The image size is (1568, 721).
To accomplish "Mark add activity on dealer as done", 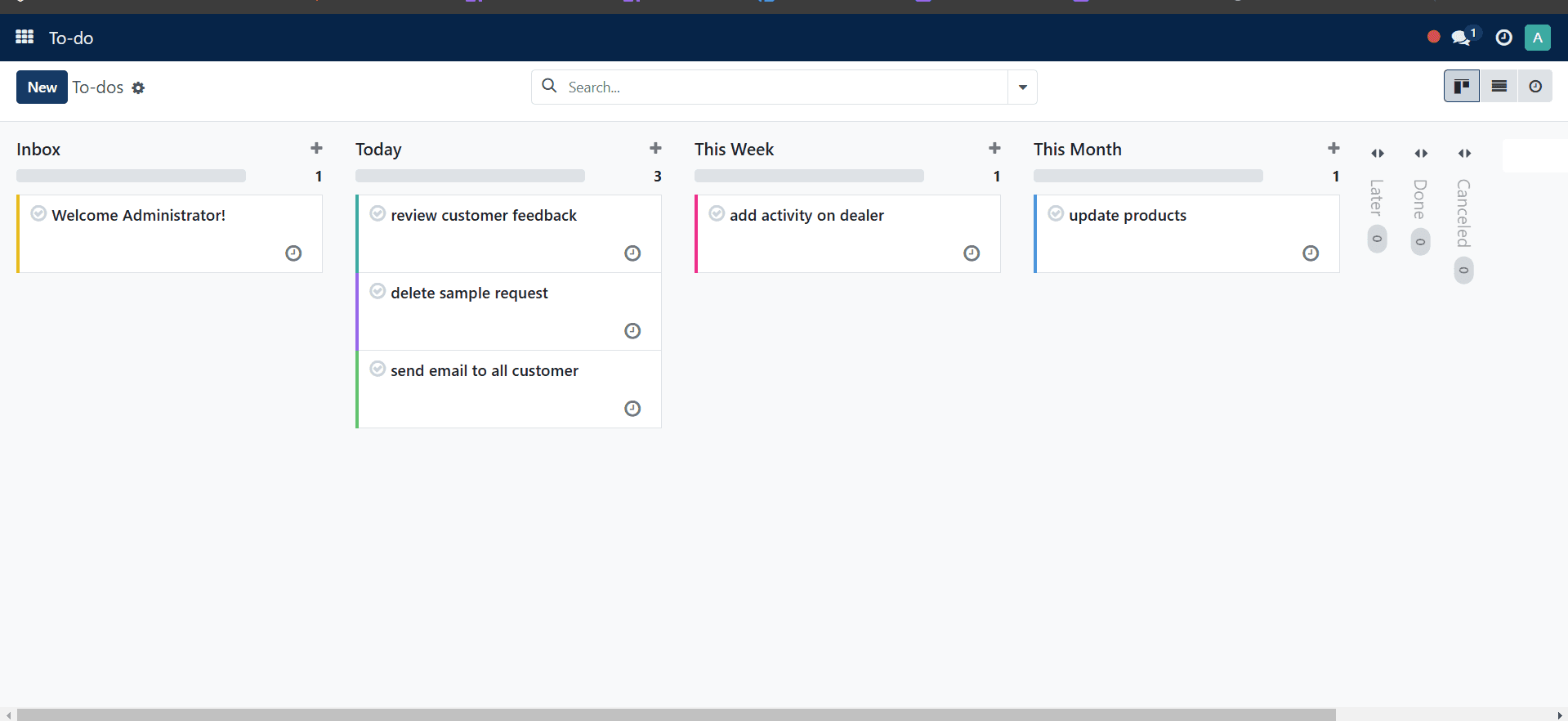I will tap(717, 213).
